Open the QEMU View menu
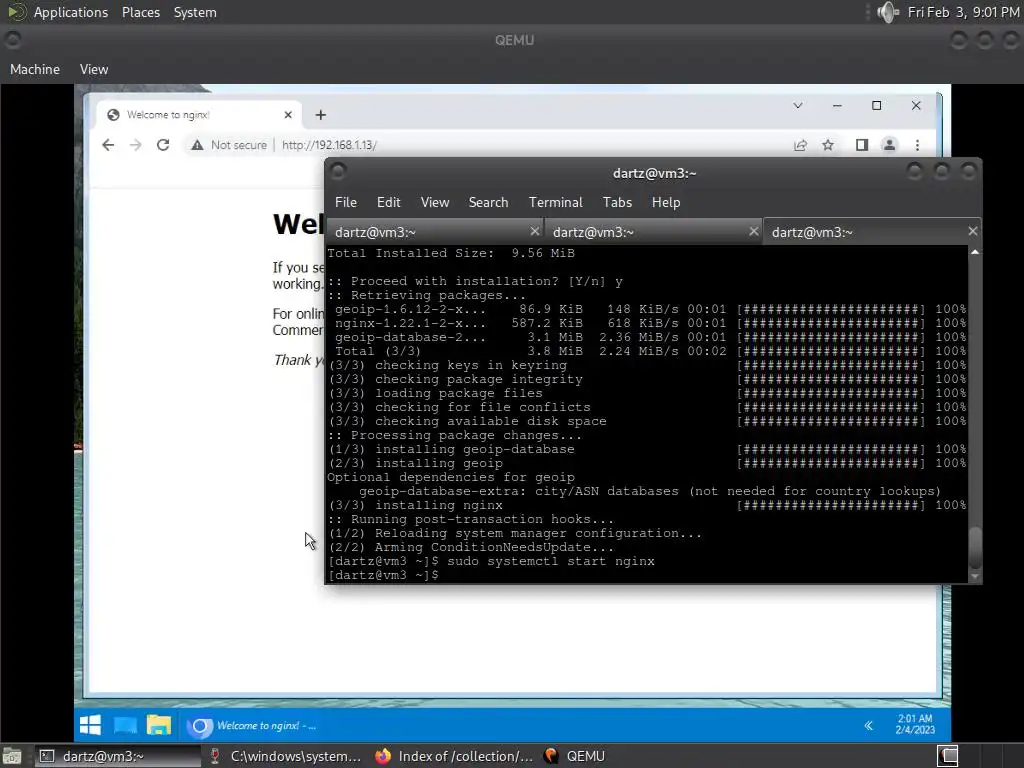 [94, 69]
